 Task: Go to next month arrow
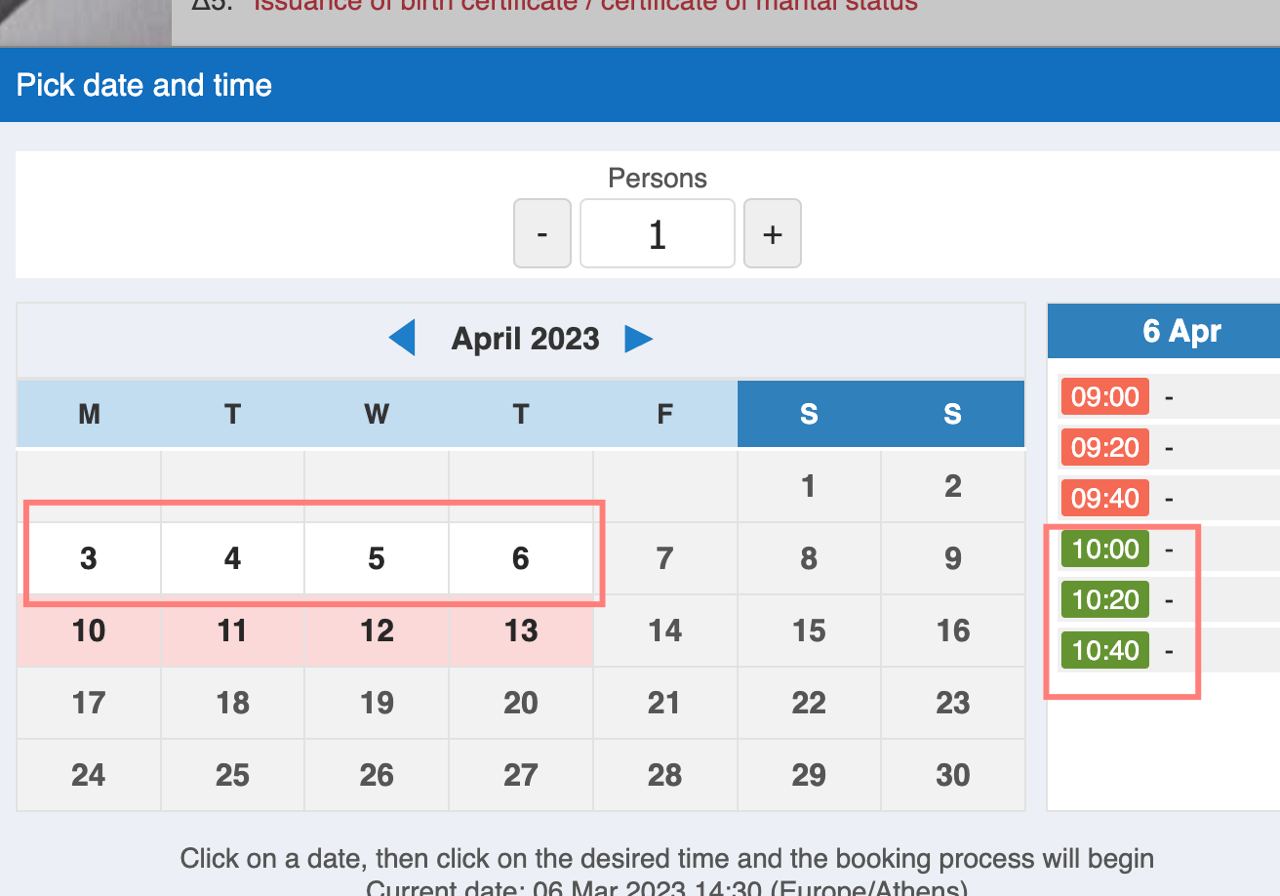pos(638,339)
